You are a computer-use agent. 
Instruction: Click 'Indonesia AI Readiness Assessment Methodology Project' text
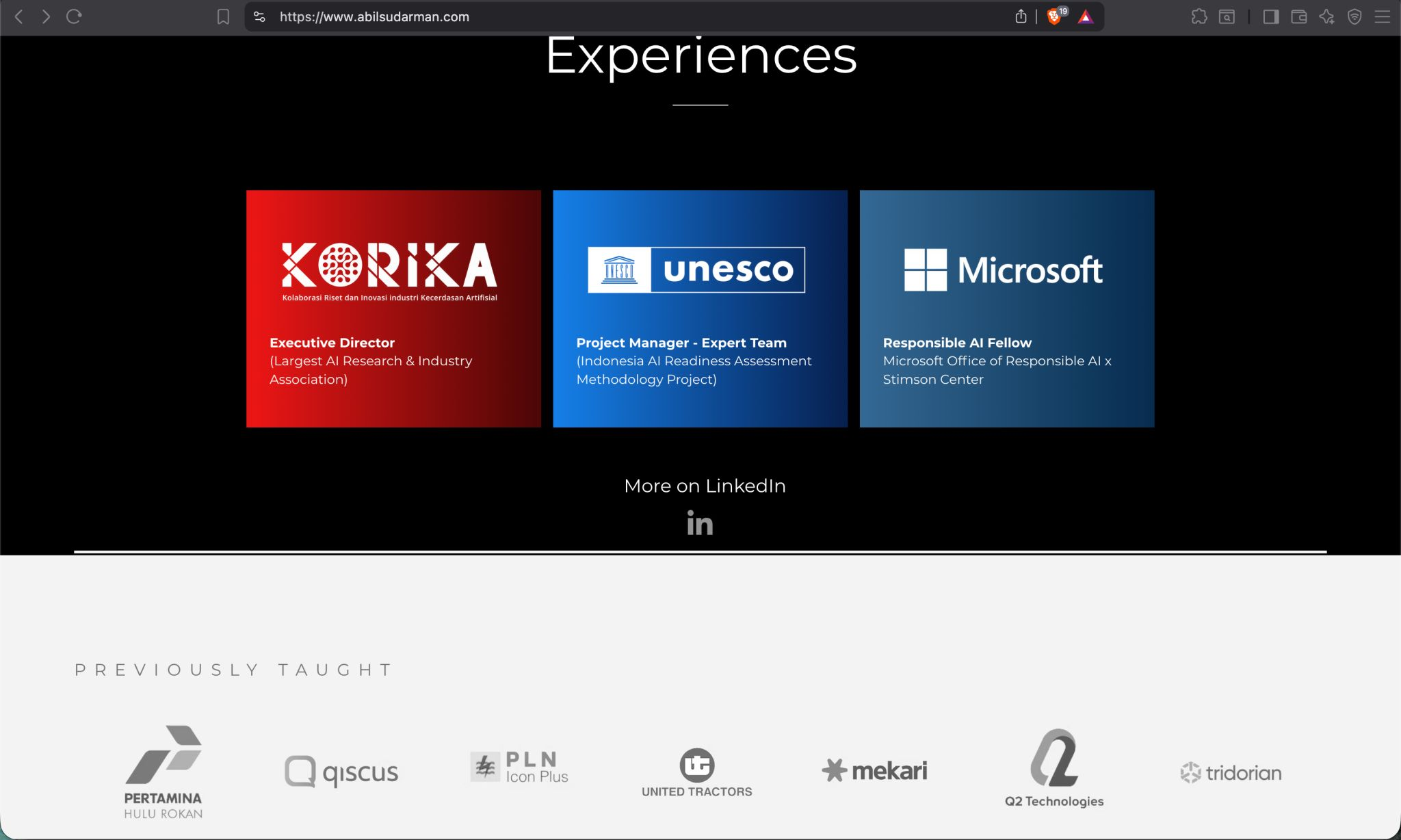694,370
